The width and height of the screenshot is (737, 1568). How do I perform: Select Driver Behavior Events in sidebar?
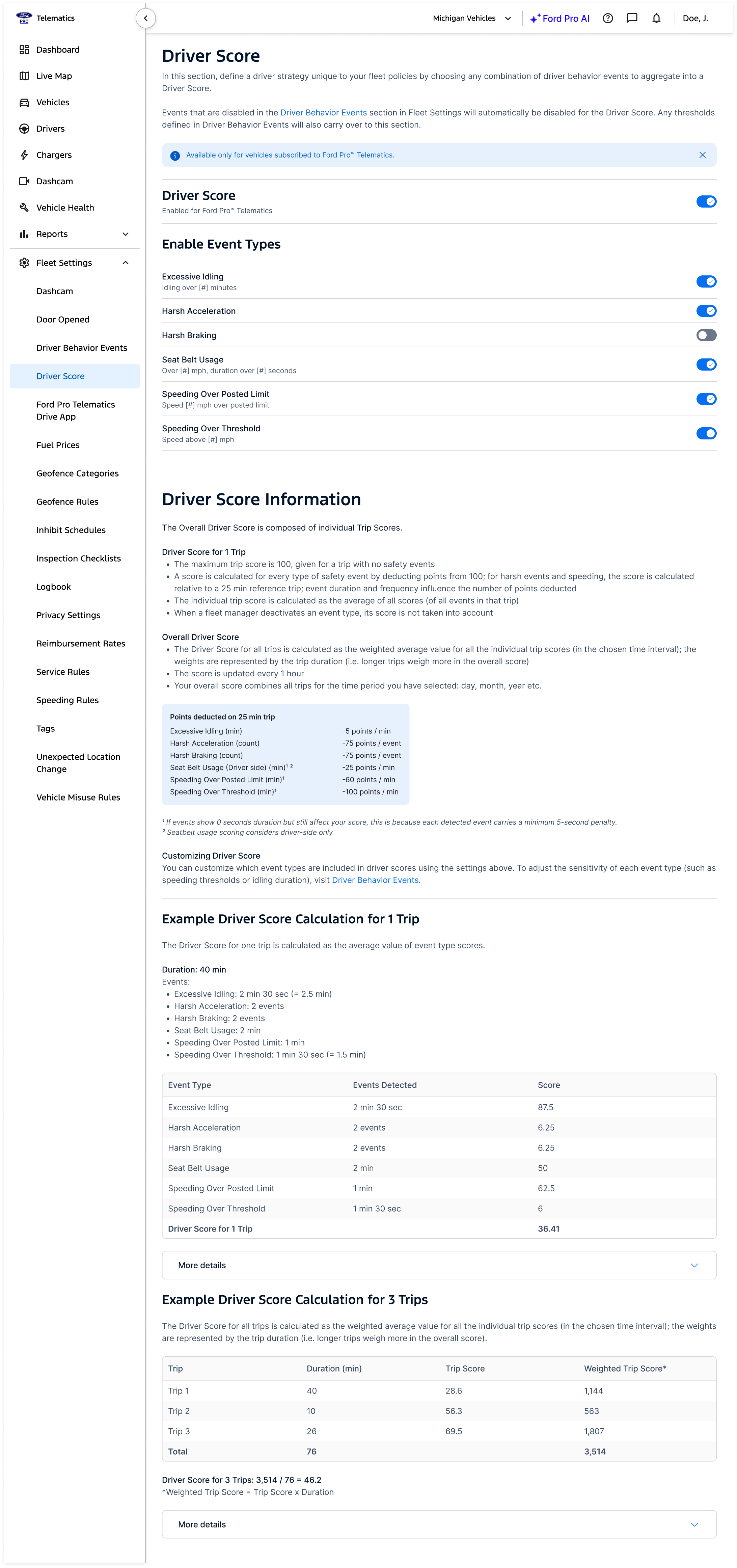(82, 348)
